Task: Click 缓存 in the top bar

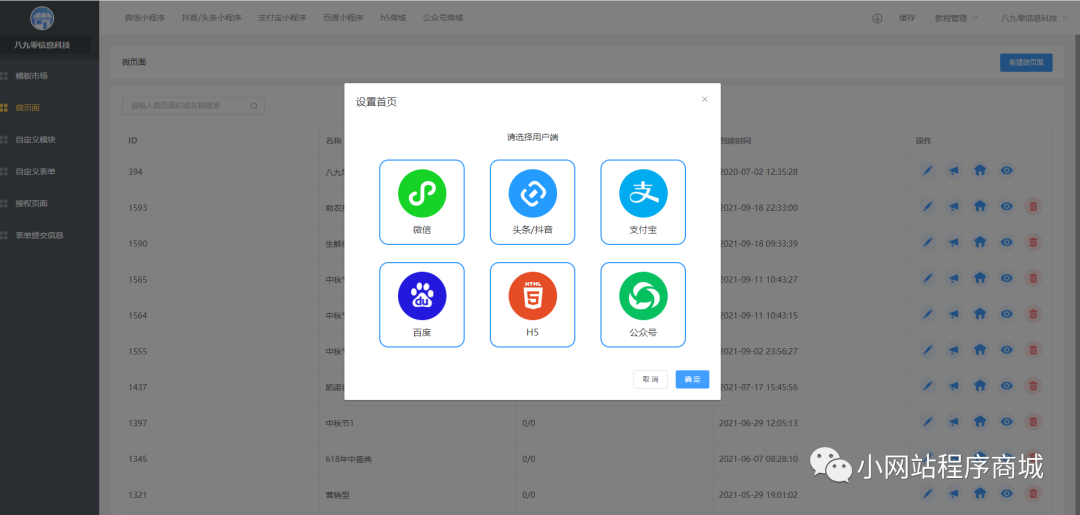Action: (x=907, y=19)
